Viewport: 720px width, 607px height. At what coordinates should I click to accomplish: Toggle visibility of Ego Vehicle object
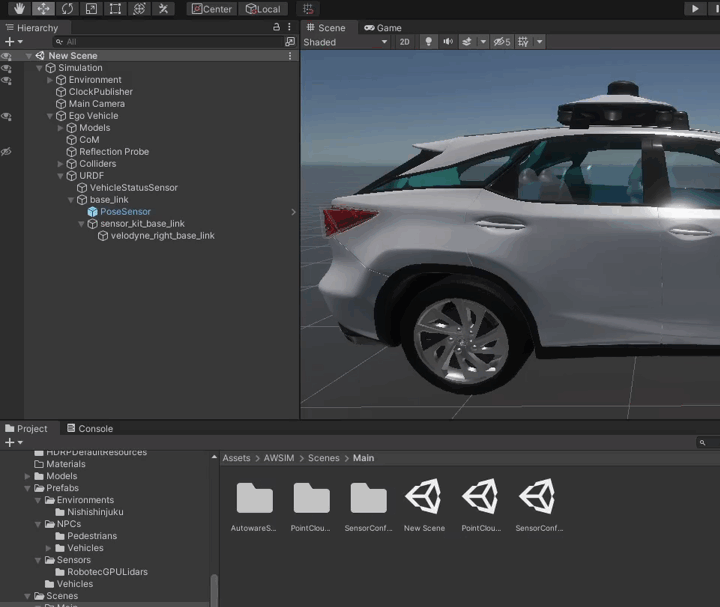[6, 116]
